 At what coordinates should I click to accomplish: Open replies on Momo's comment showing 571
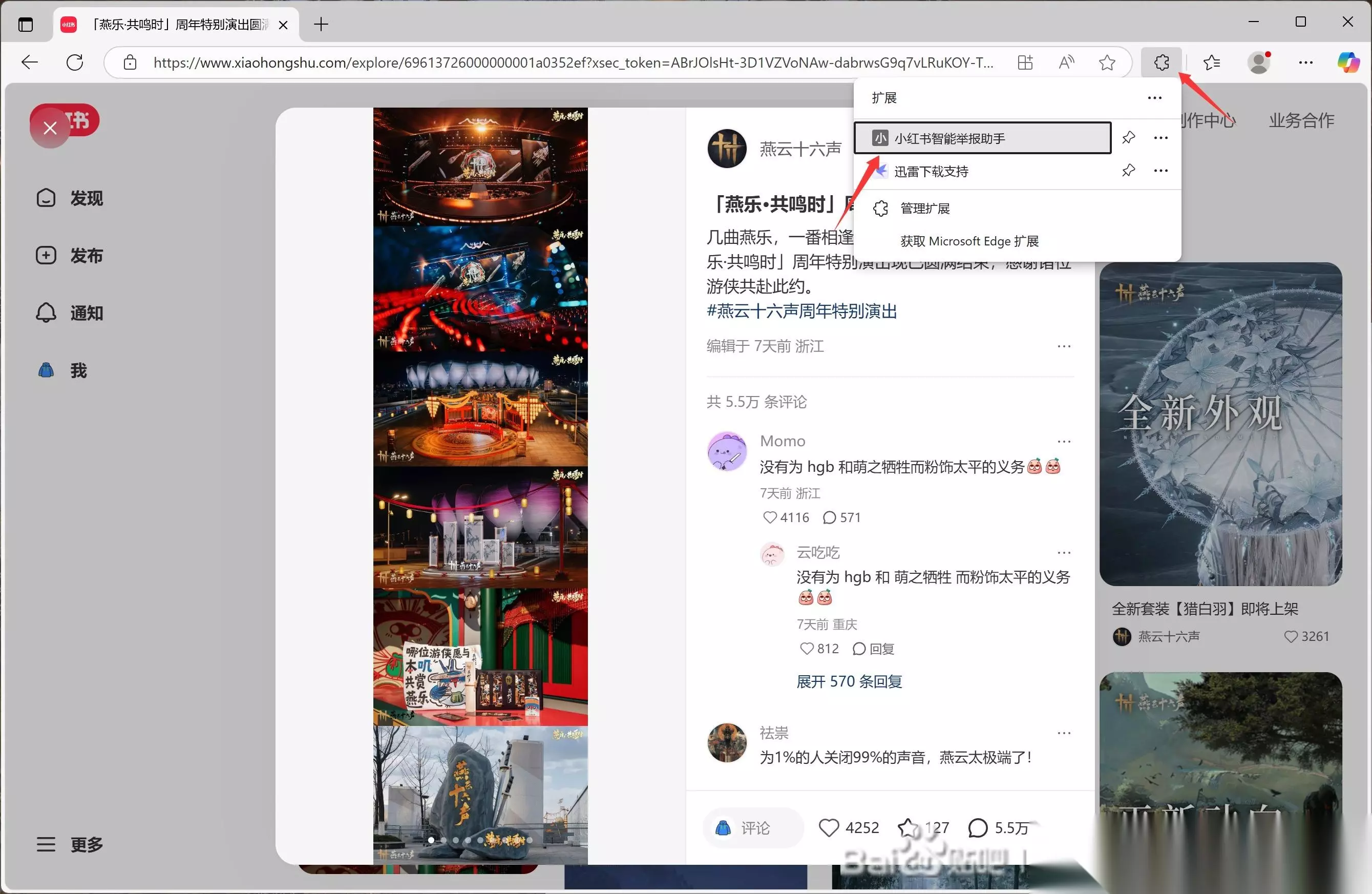click(841, 517)
